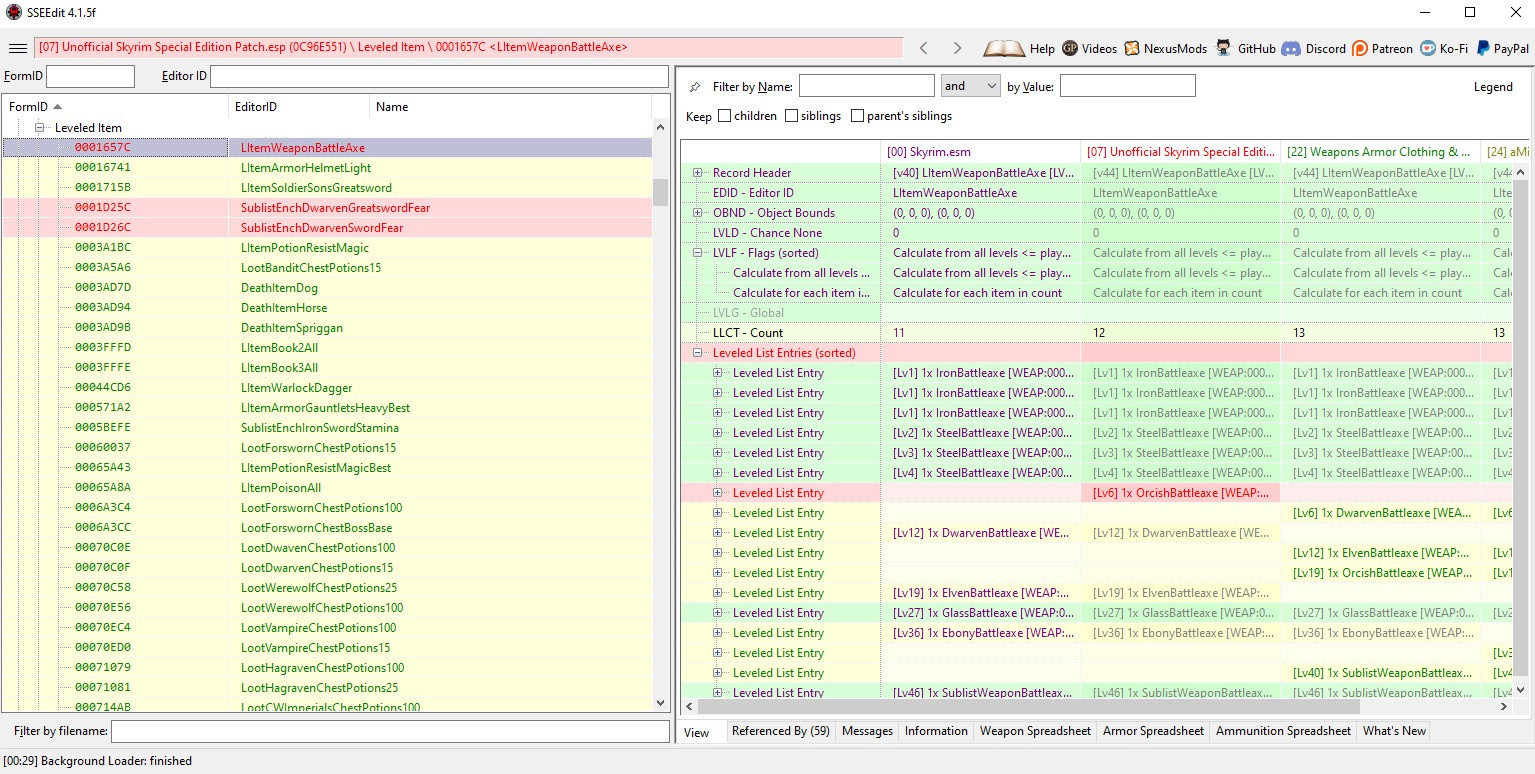This screenshot has height=774, width=1535.
Task: Focus the FormID input field
Action: tap(90, 76)
